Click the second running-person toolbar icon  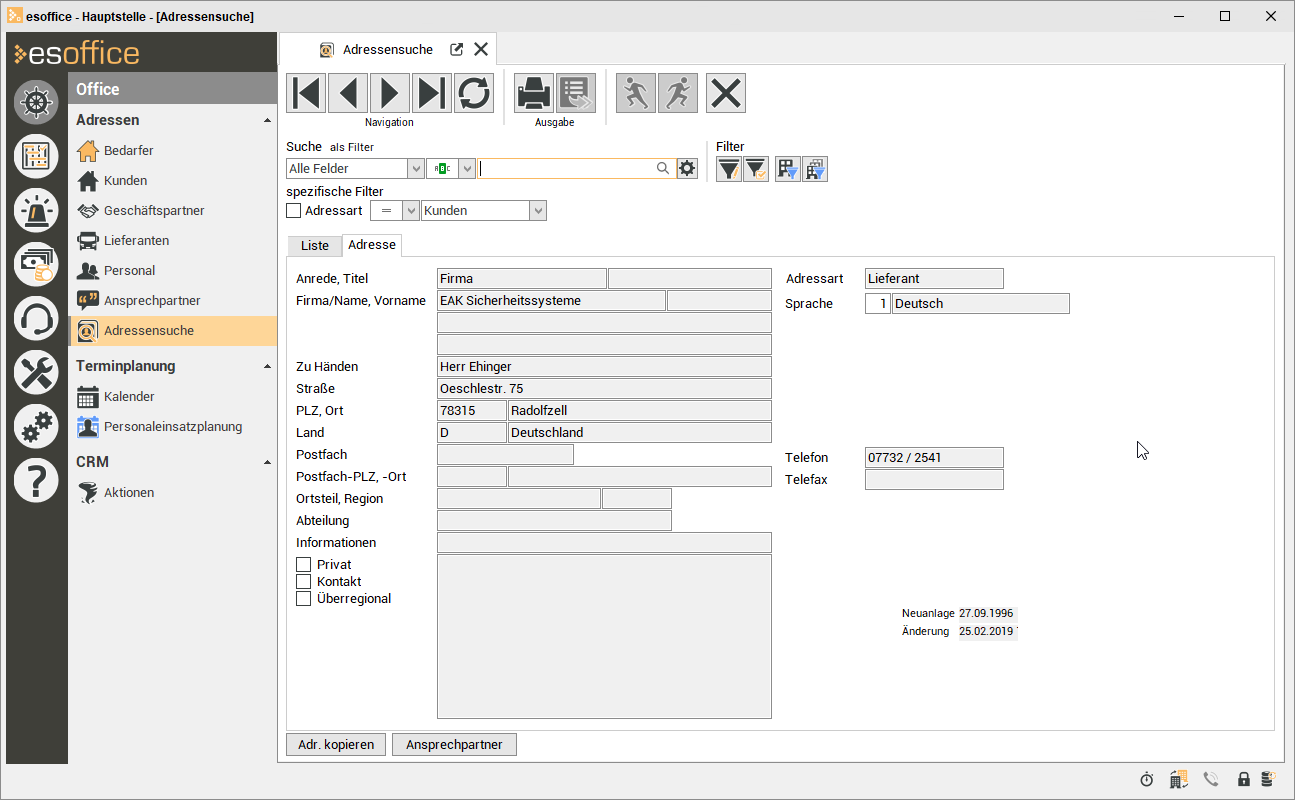678,93
